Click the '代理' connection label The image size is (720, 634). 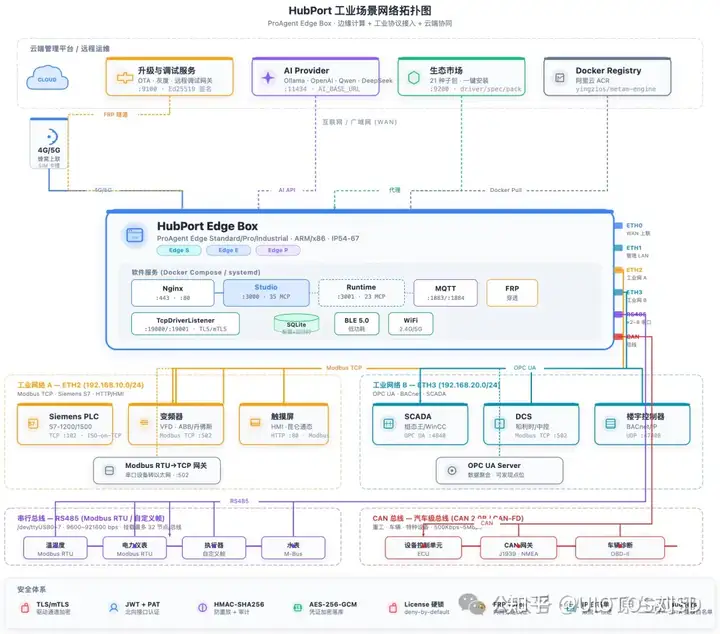point(394,190)
